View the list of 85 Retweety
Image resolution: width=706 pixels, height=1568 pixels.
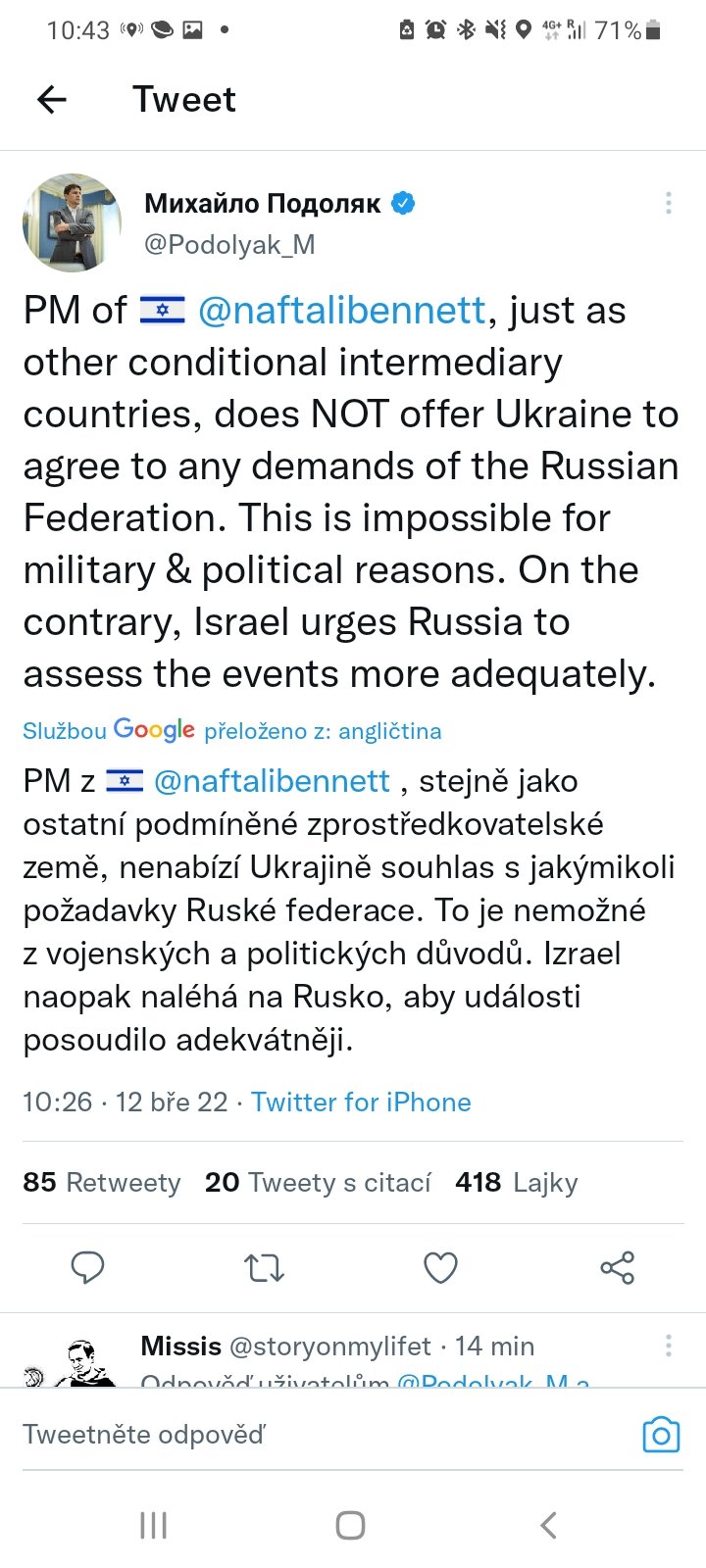[x=102, y=1183]
